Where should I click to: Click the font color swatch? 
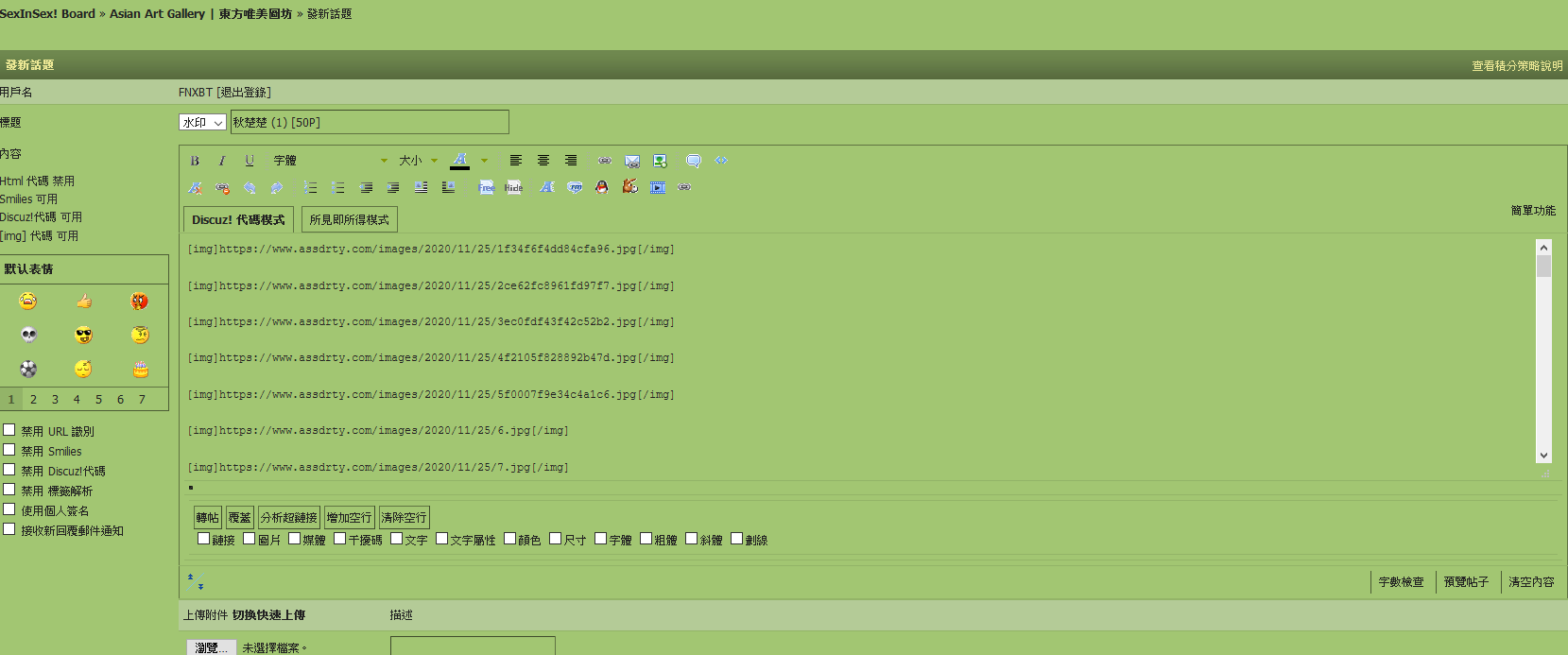pyautogui.click(x=459, y=161)
